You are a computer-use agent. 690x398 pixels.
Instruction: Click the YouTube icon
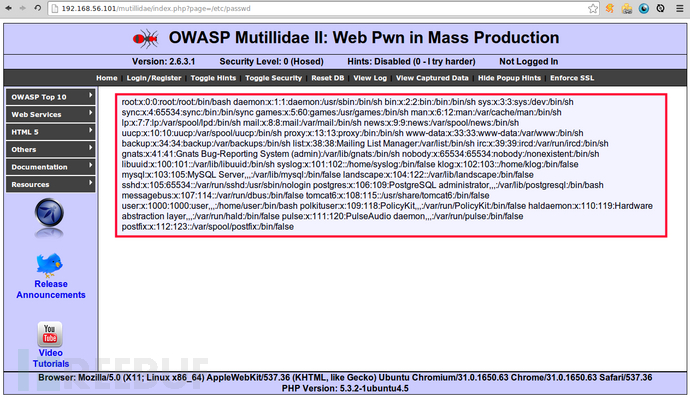pos(50,335)
